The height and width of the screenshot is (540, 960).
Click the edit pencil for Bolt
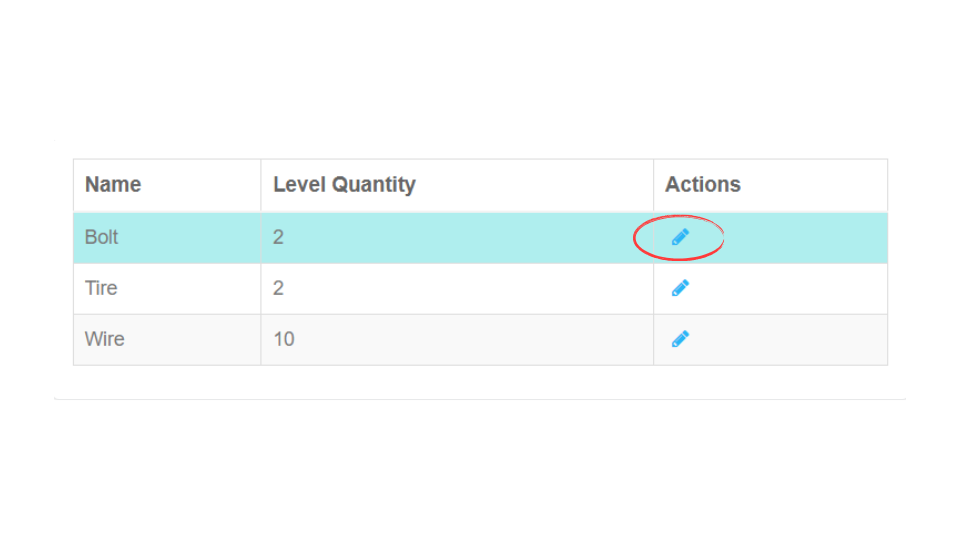click(x=680, y=237)
